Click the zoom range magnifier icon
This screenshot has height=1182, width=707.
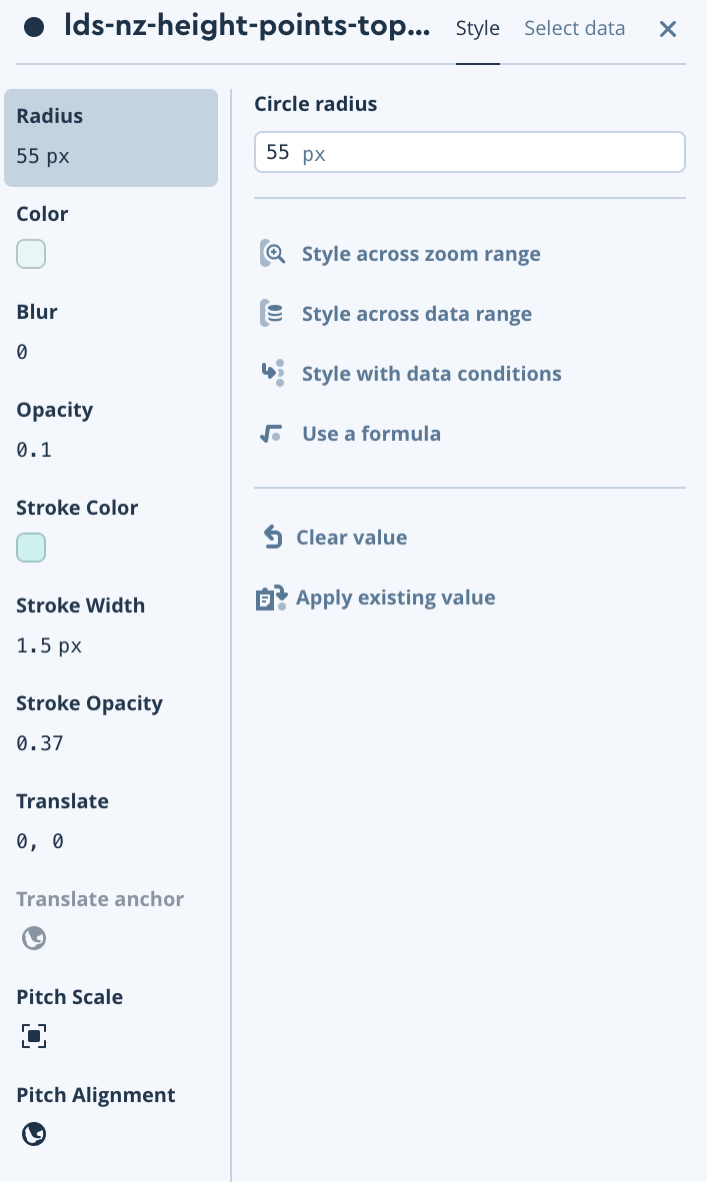[272, 254]
